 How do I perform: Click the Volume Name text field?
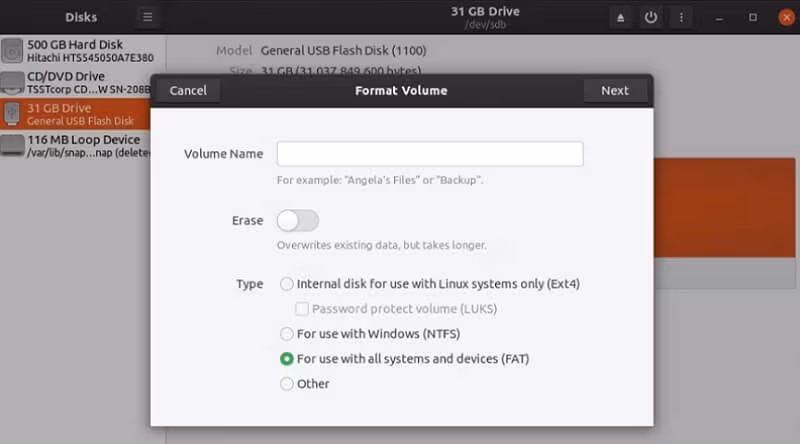click(430, 154)
